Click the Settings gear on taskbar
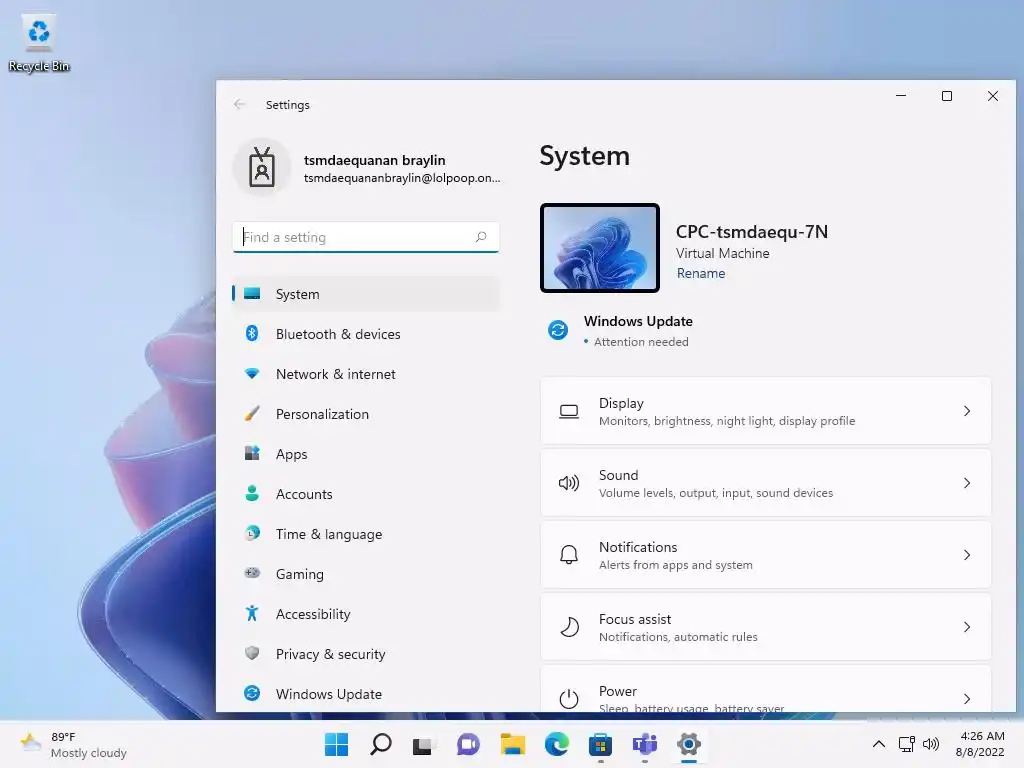Viewport: 1024px width, 768px height. (x=688, y=744)
